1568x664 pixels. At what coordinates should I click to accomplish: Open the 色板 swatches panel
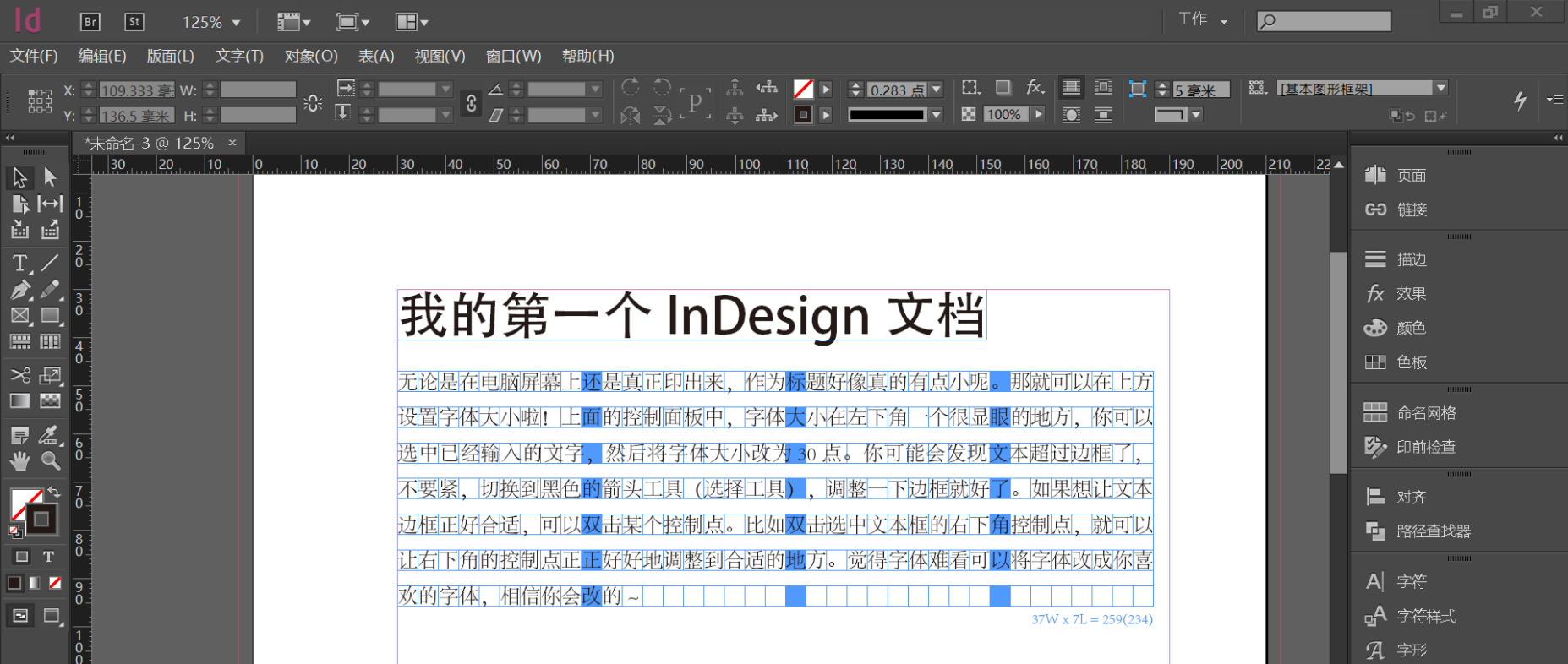click(x=1396, y=362)
